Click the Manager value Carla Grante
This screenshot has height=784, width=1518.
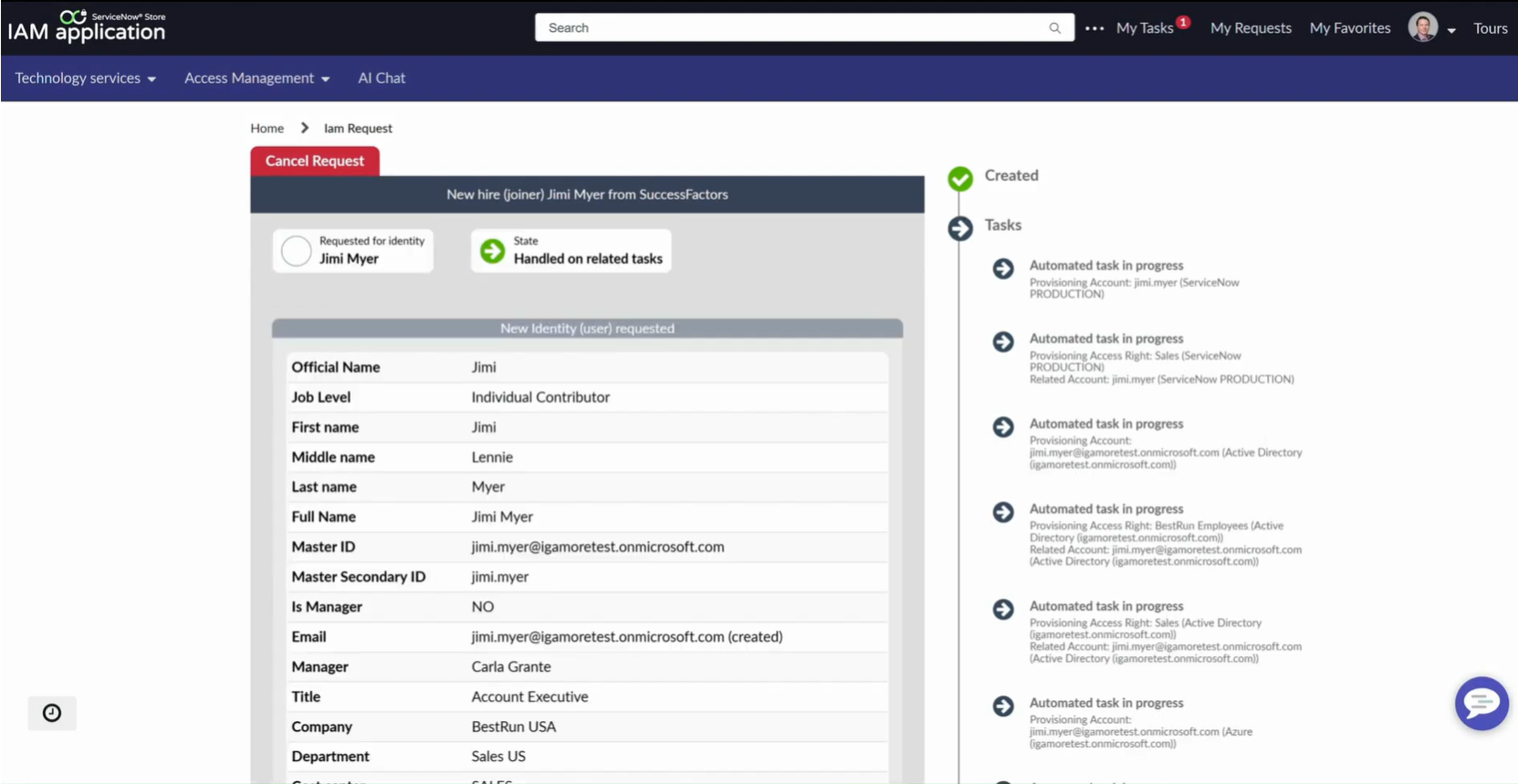511,667
